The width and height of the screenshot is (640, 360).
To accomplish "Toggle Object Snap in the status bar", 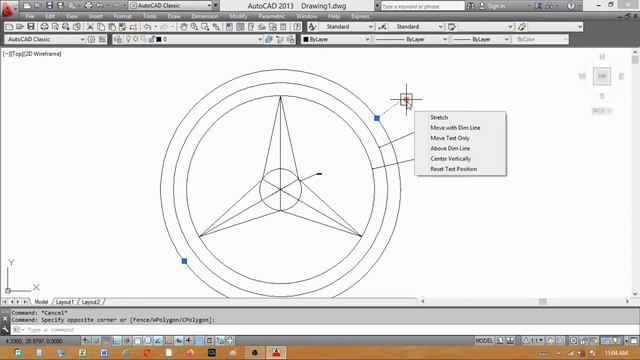I will point(138,340).
